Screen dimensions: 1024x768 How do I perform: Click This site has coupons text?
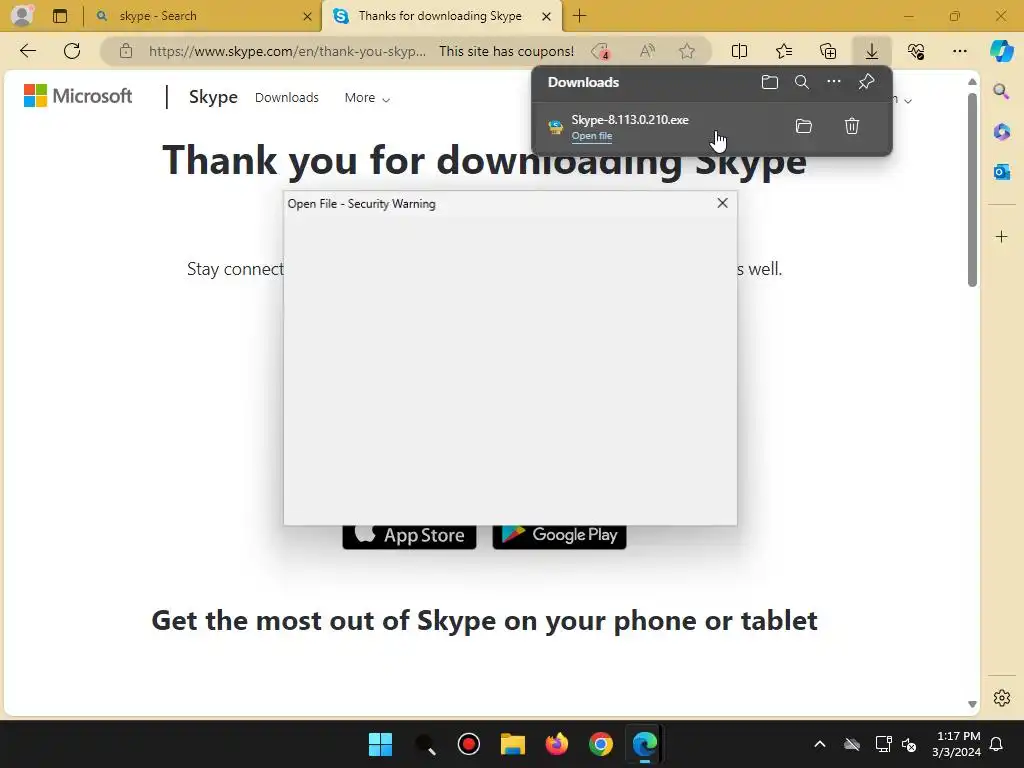(506, 51)
